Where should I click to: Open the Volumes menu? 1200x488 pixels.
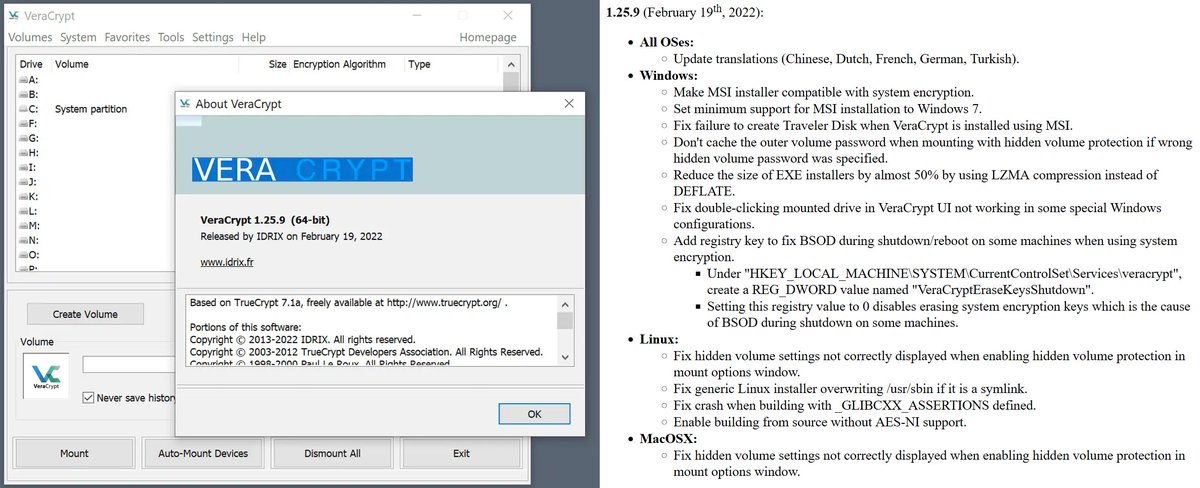(x=30, y=37)
